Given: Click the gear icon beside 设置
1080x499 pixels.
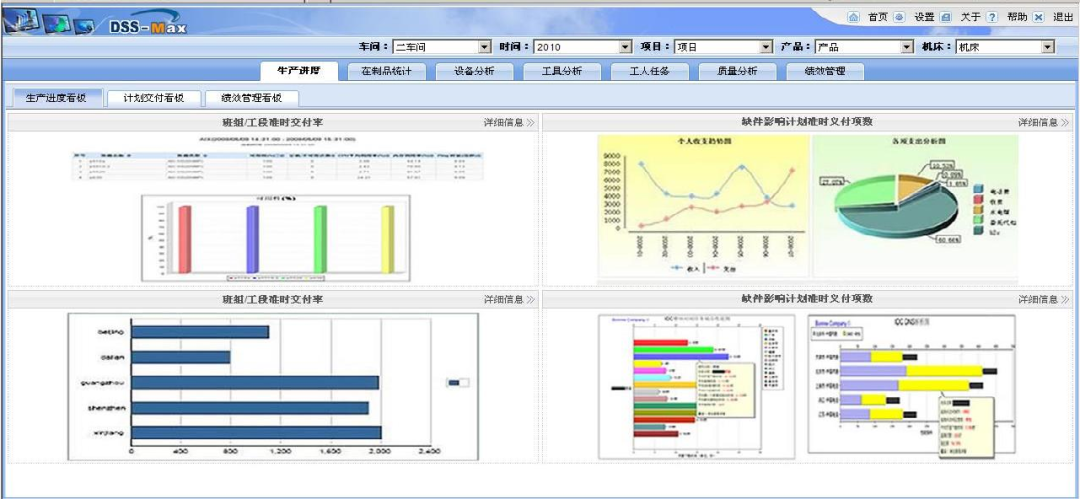Looking at the screenshot, I should [900, 17].
